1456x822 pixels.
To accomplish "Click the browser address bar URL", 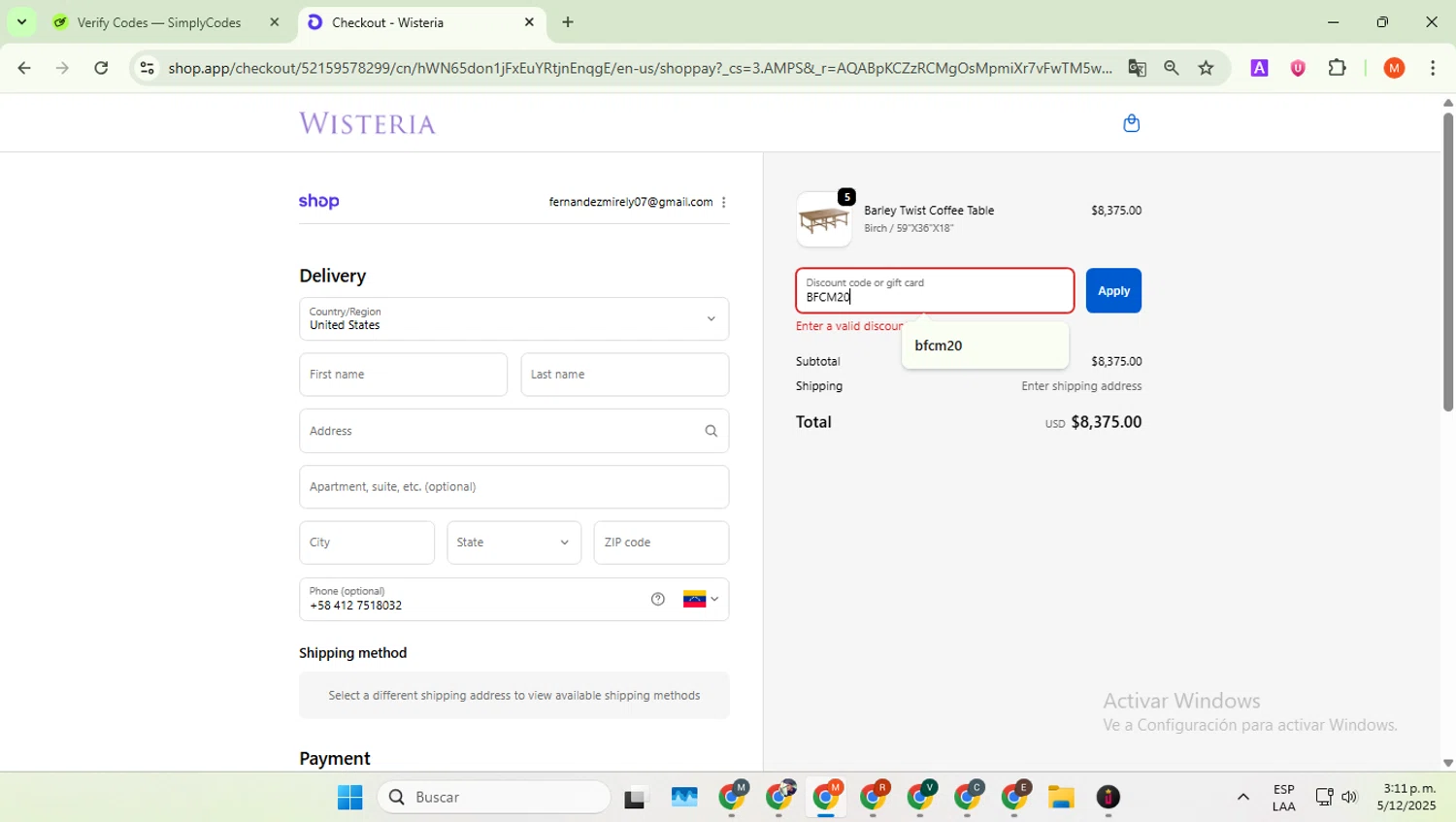I will coord(640,68).
